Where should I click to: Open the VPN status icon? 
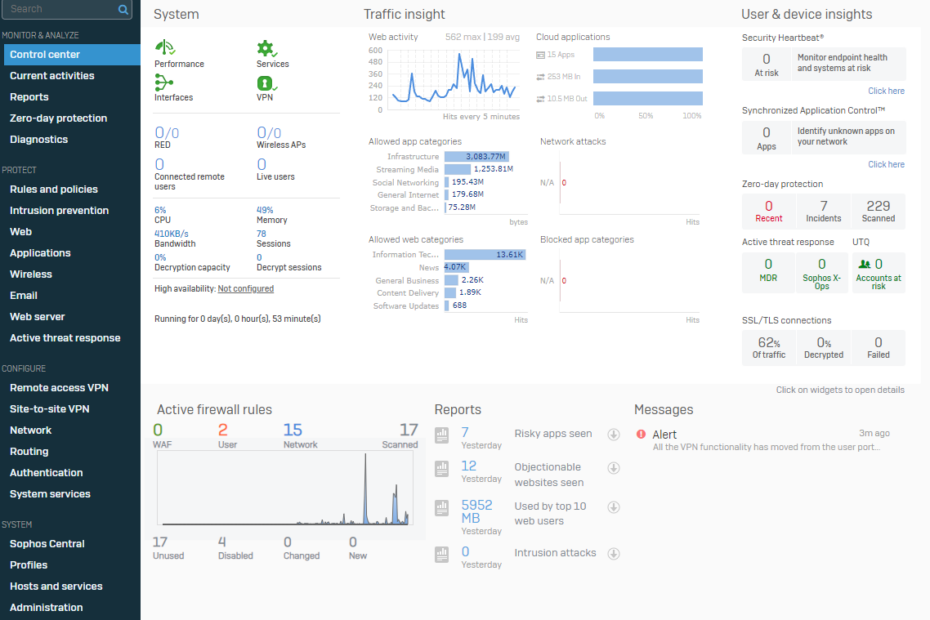pos(266,84)
